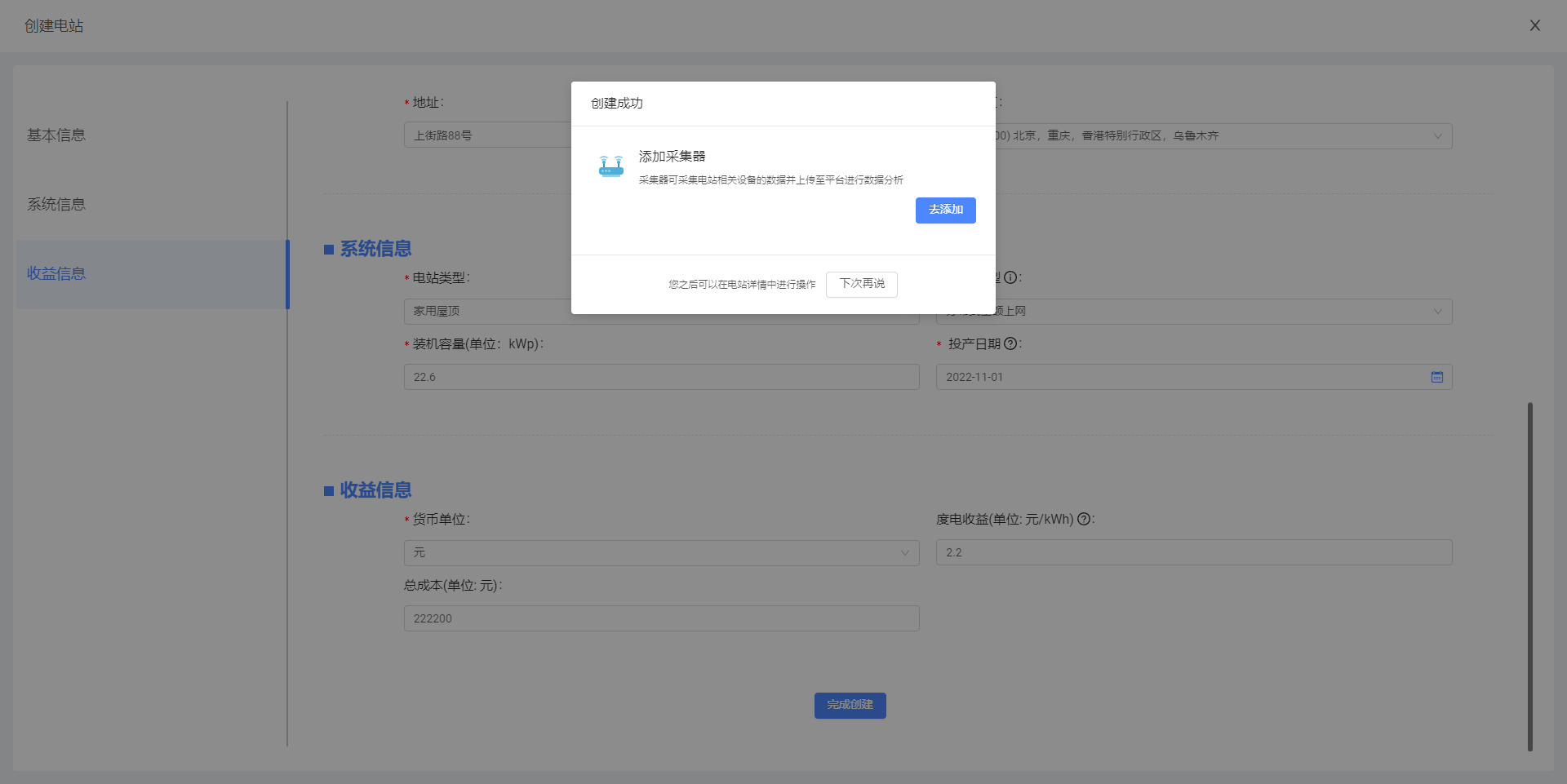Click help icon next to 投产日期
The height and width of the screenshot is (784, 1567).
point(1010,343)
